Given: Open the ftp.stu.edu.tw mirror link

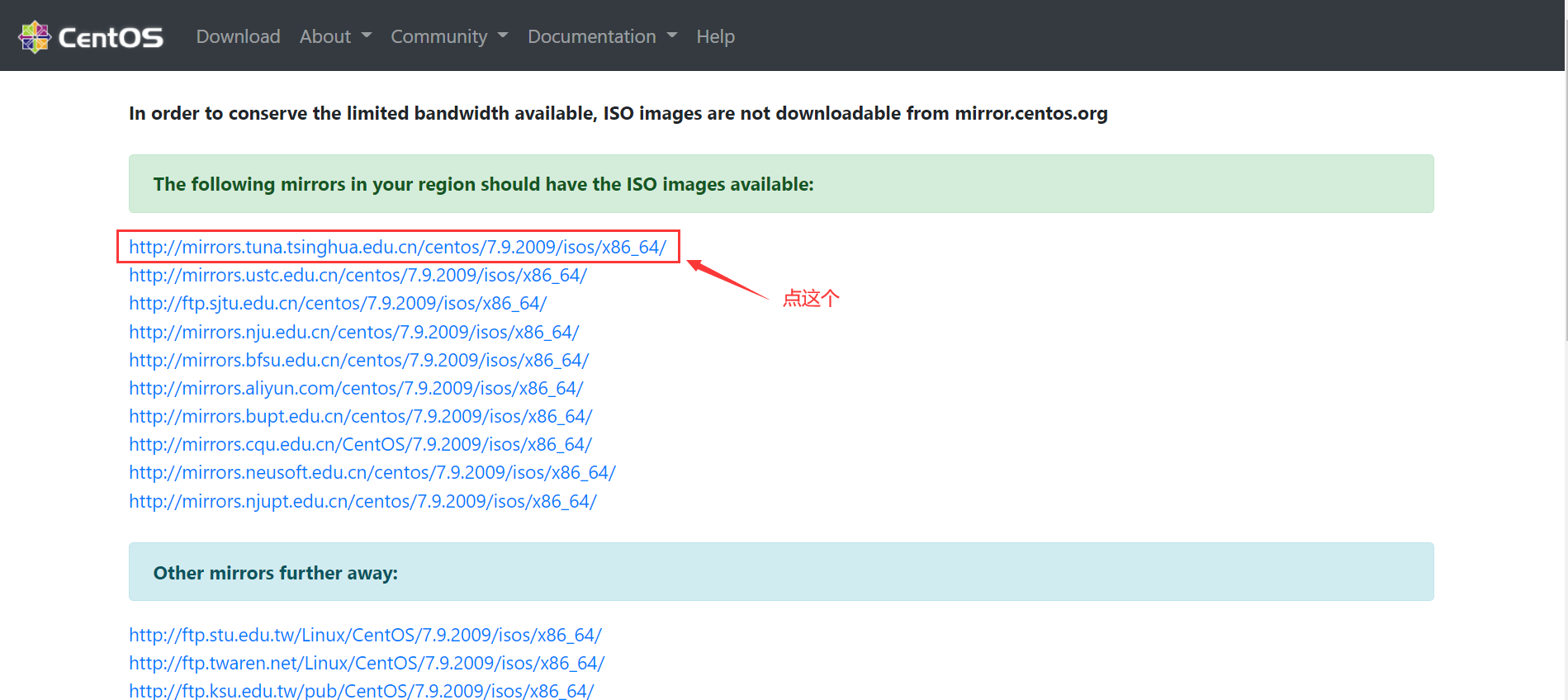Looking at the screenshot, I should (365, 635).
